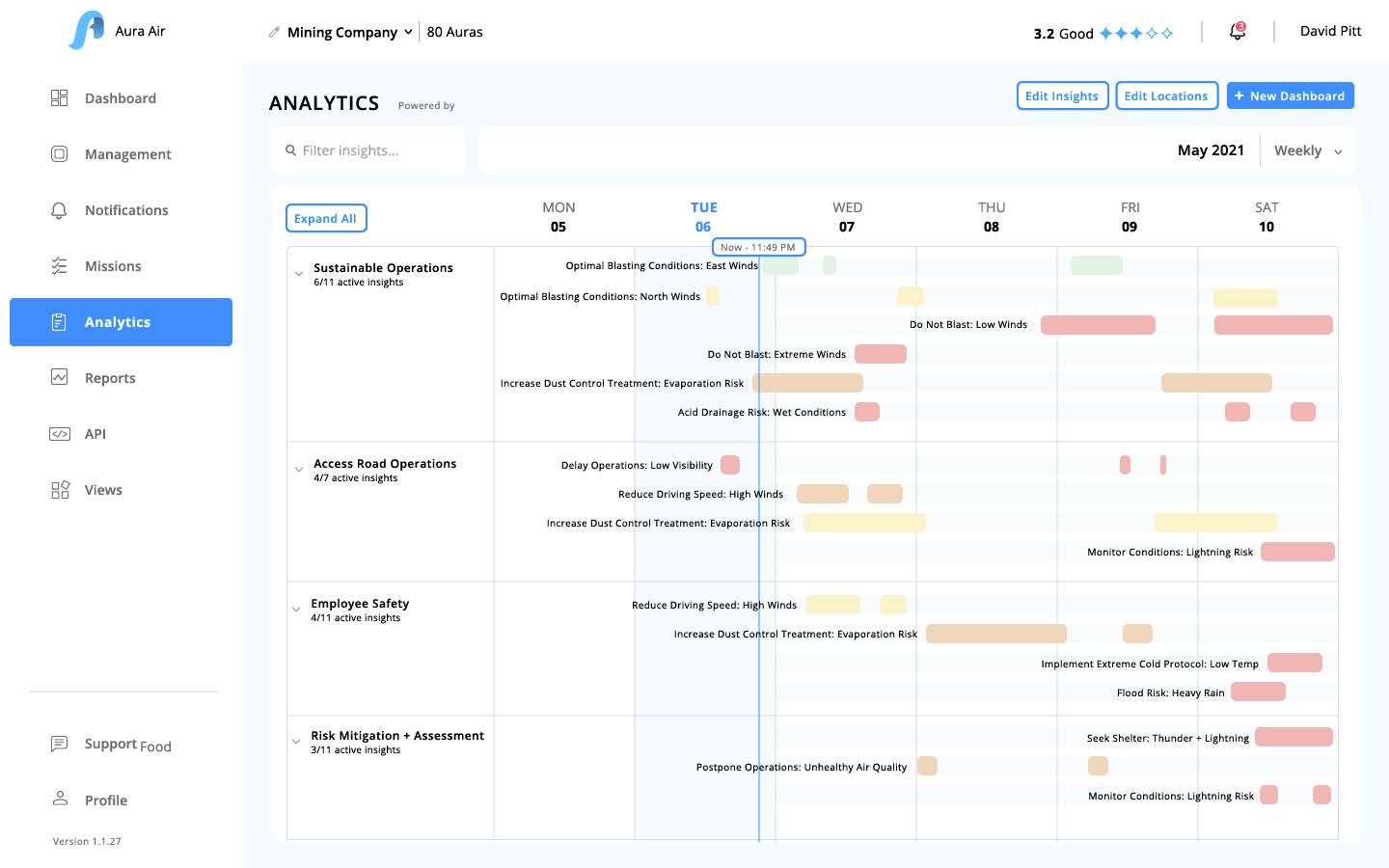This screenshot has height=868, width=1389.
Task: Click the Support chat icon
Action: click(x=59, y=743)
